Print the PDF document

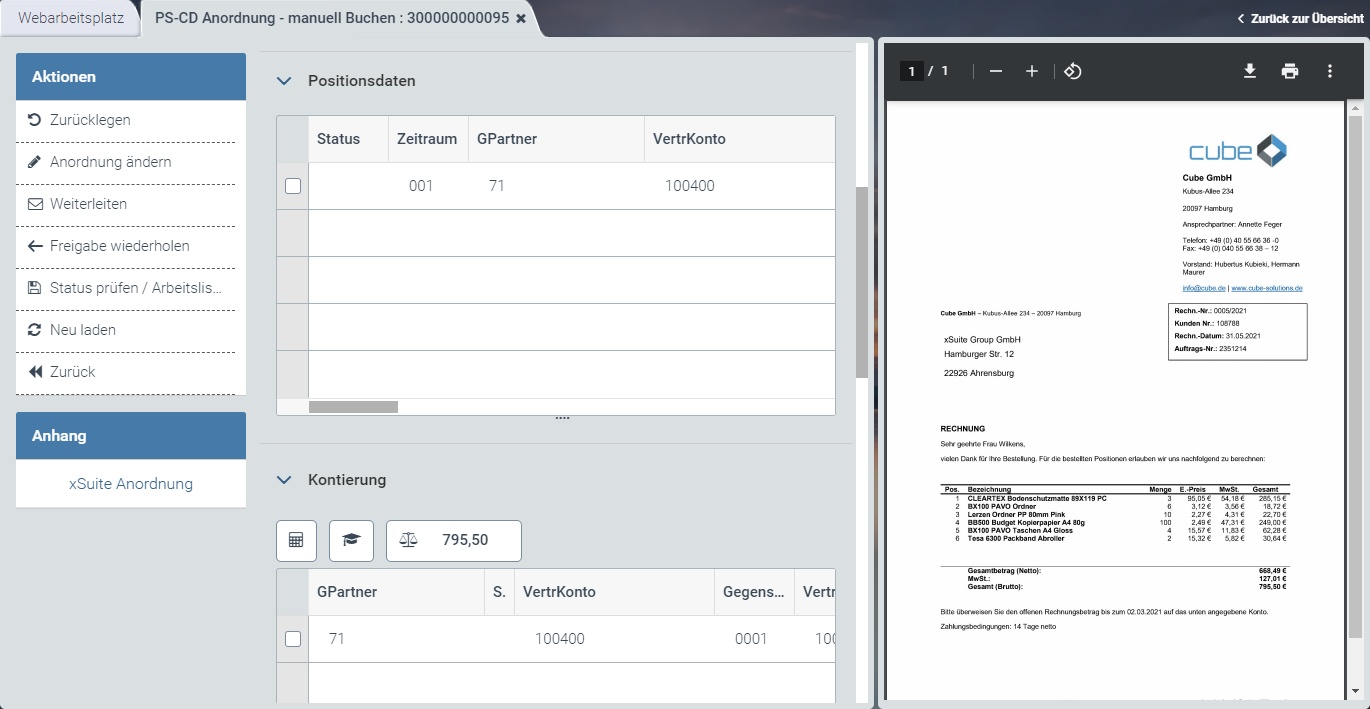coord(1290,71)
